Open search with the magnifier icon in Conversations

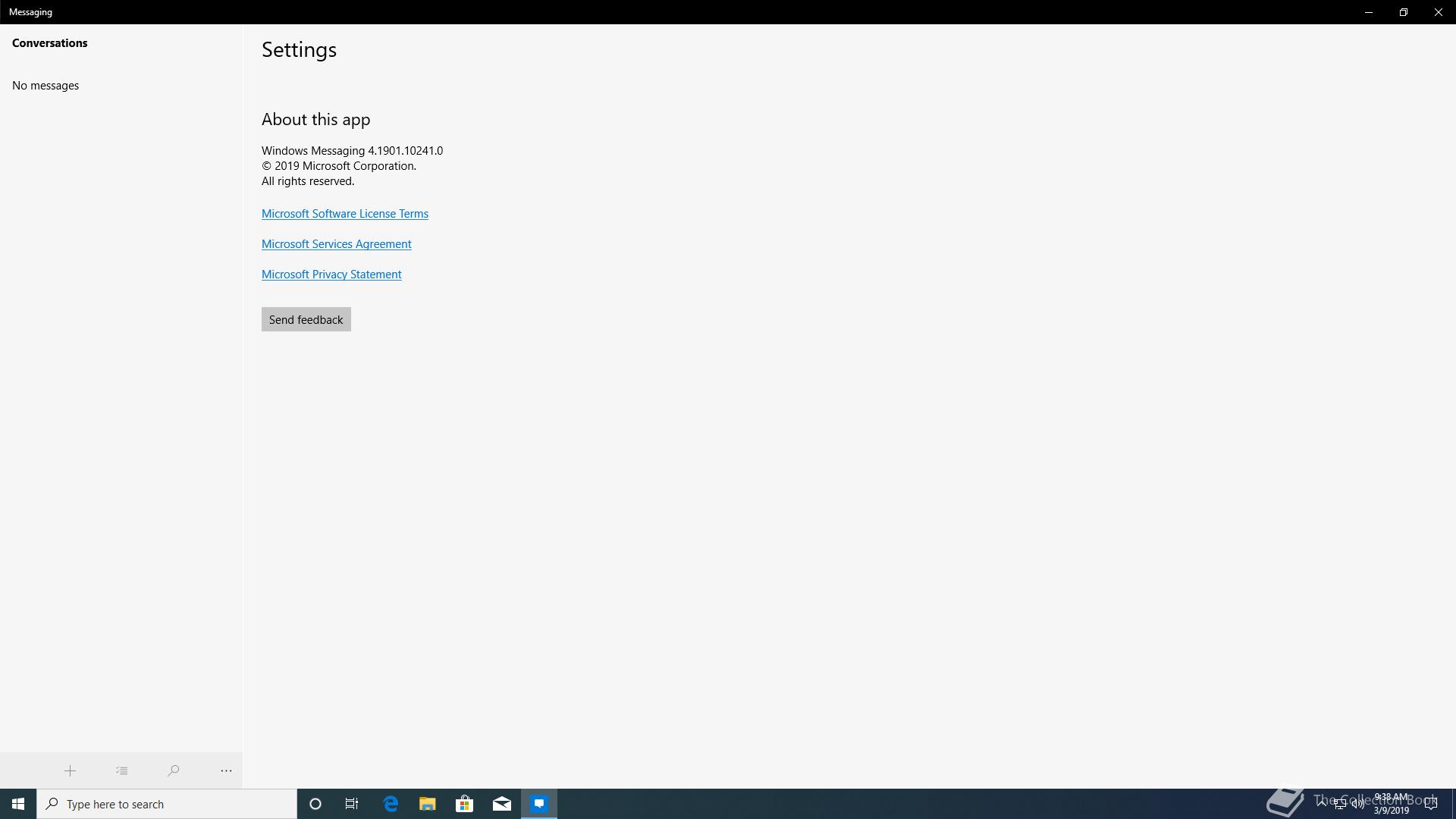pyautogui.click(x=173, y=770)
